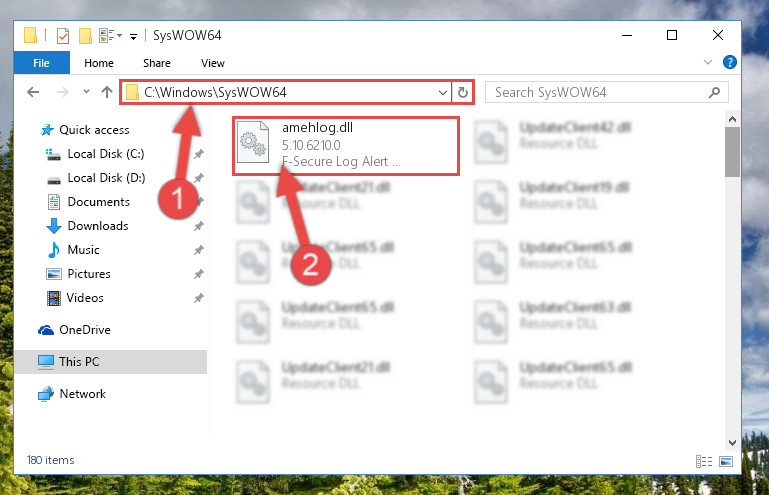This screenshot has width=769, height=495.
Task: Toggle pin icon next to Music
Action: click(198, 250)
